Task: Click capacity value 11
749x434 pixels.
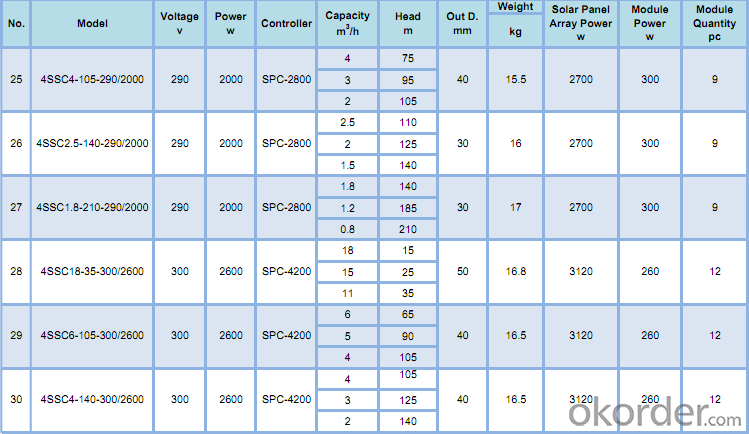Action: tap(347, 293)
